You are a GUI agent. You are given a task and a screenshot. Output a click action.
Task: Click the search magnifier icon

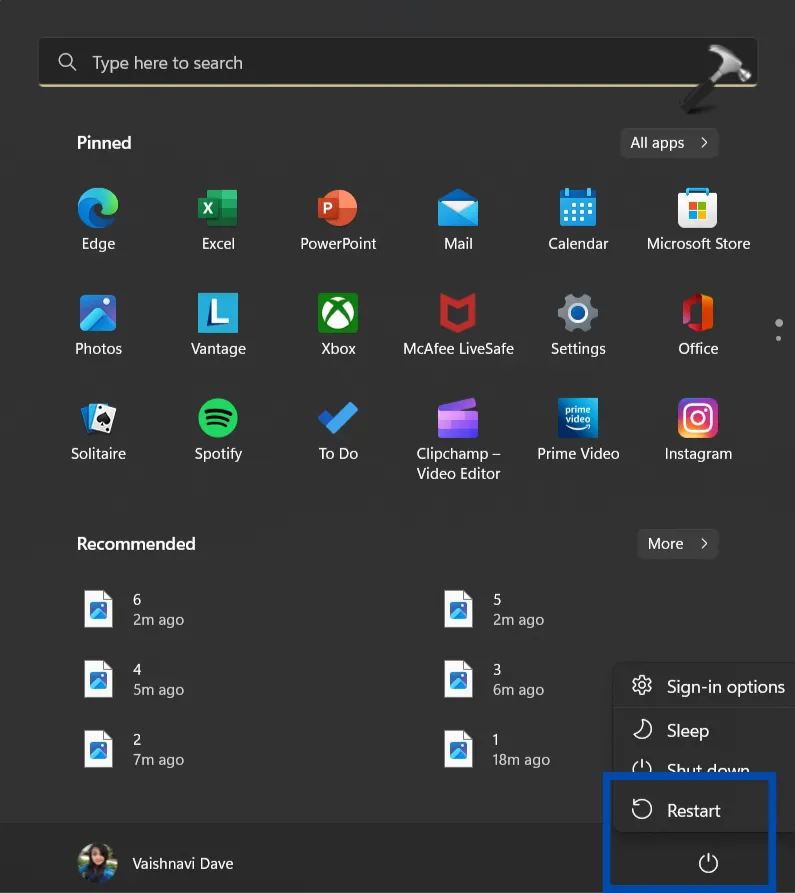tap(67, 62)
